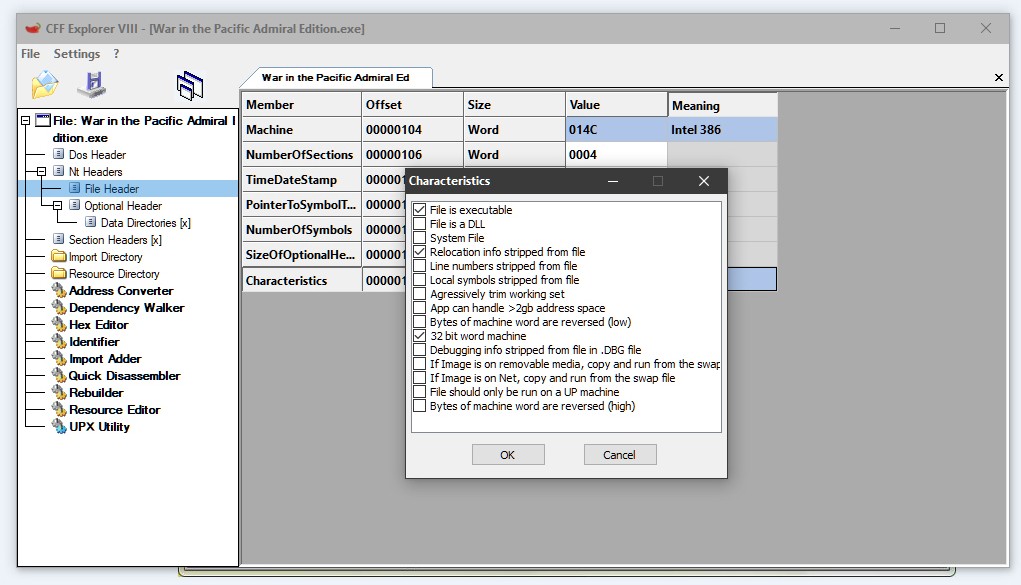1021x585 pixels.
Task: Minimize the Characteristics dialog
Action: click(613, 180)
